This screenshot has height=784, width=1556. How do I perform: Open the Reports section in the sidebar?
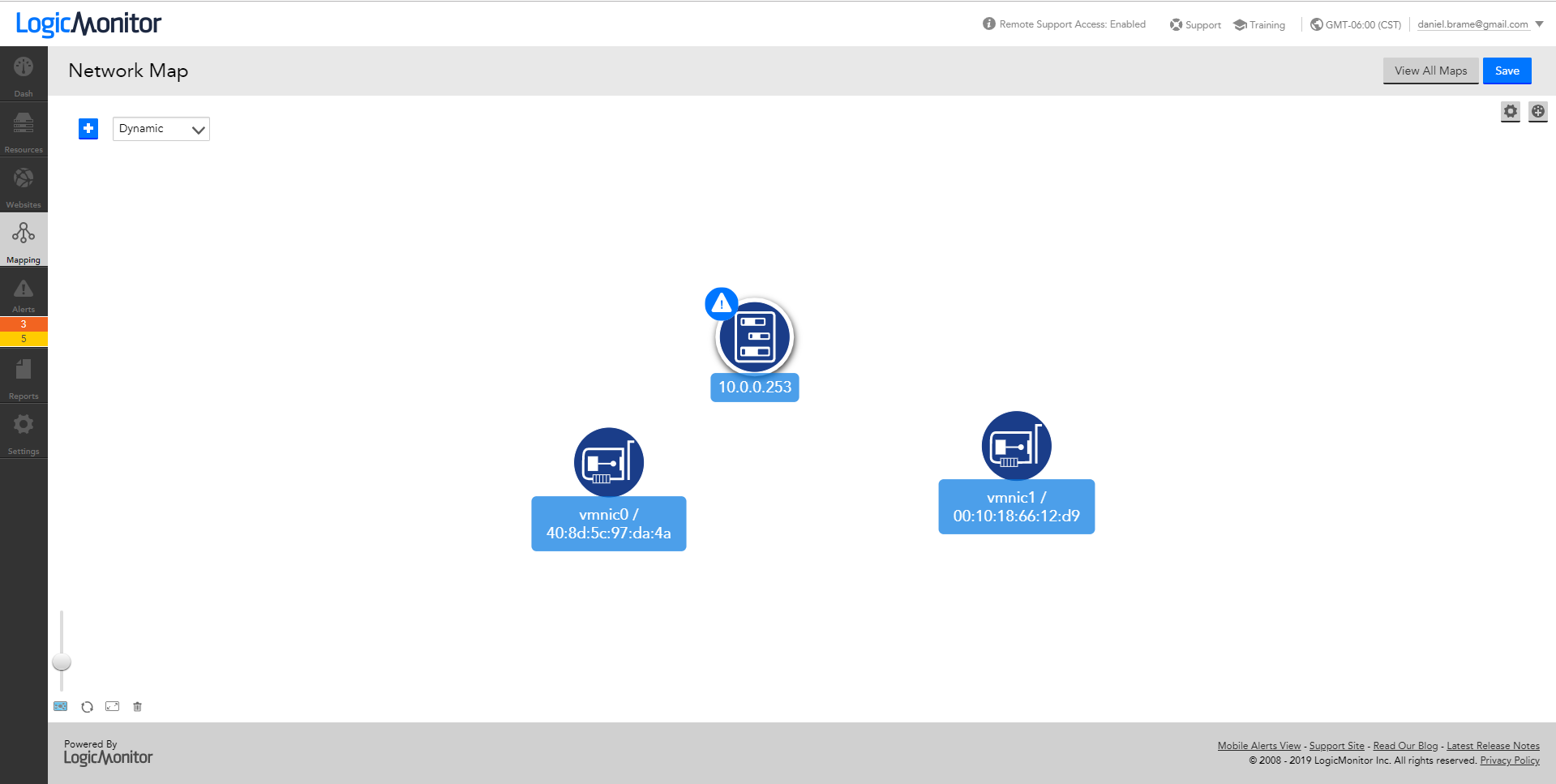[23, 375]
